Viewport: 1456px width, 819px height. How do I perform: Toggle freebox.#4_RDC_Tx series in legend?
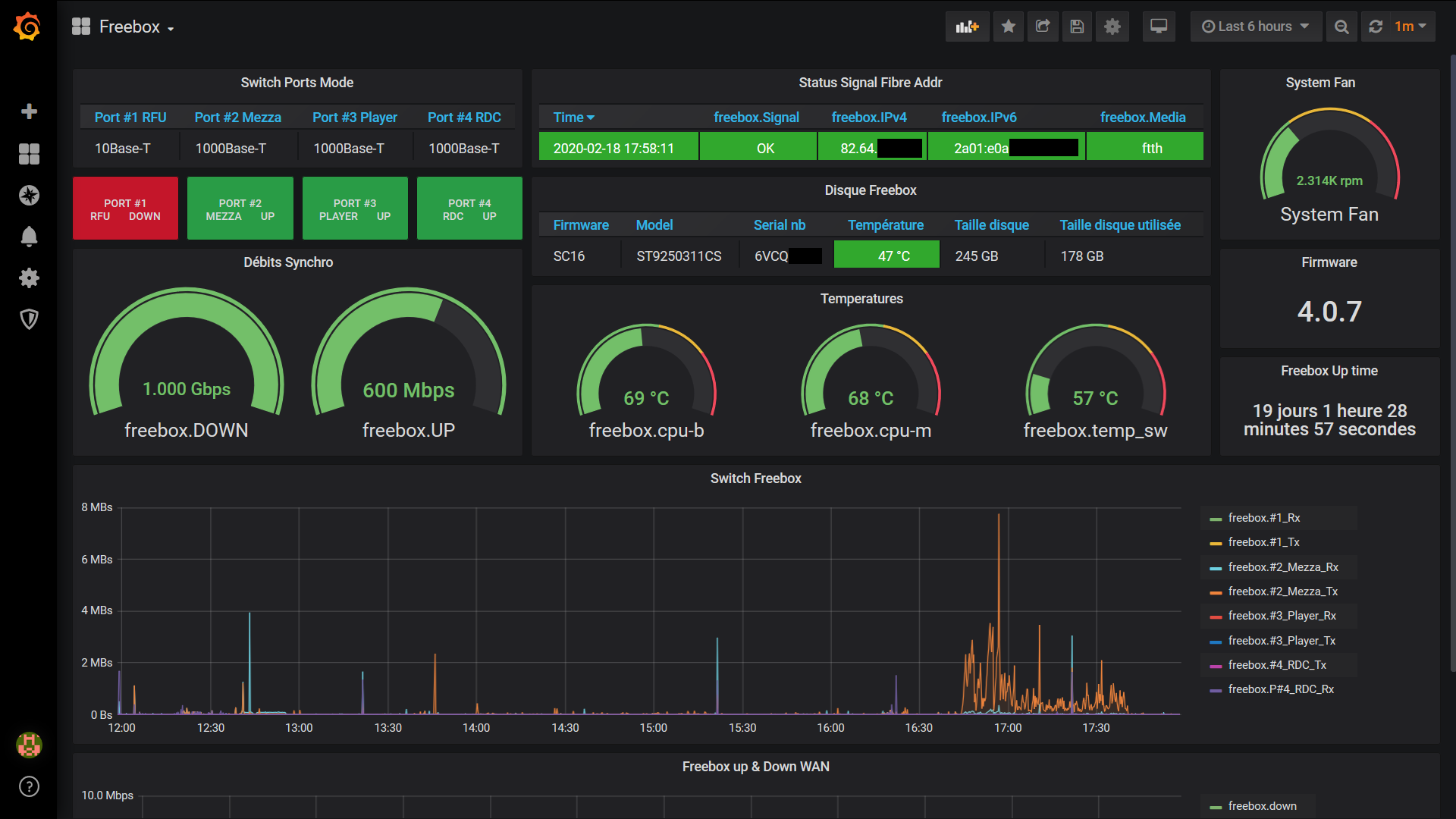[x=1276, y=665]
